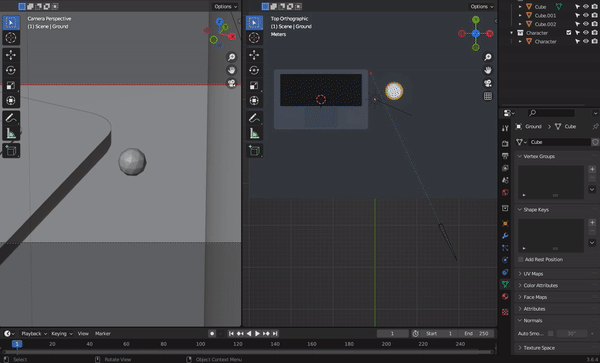Toggle the Auto Smooth checkbox

pos(550,334)
